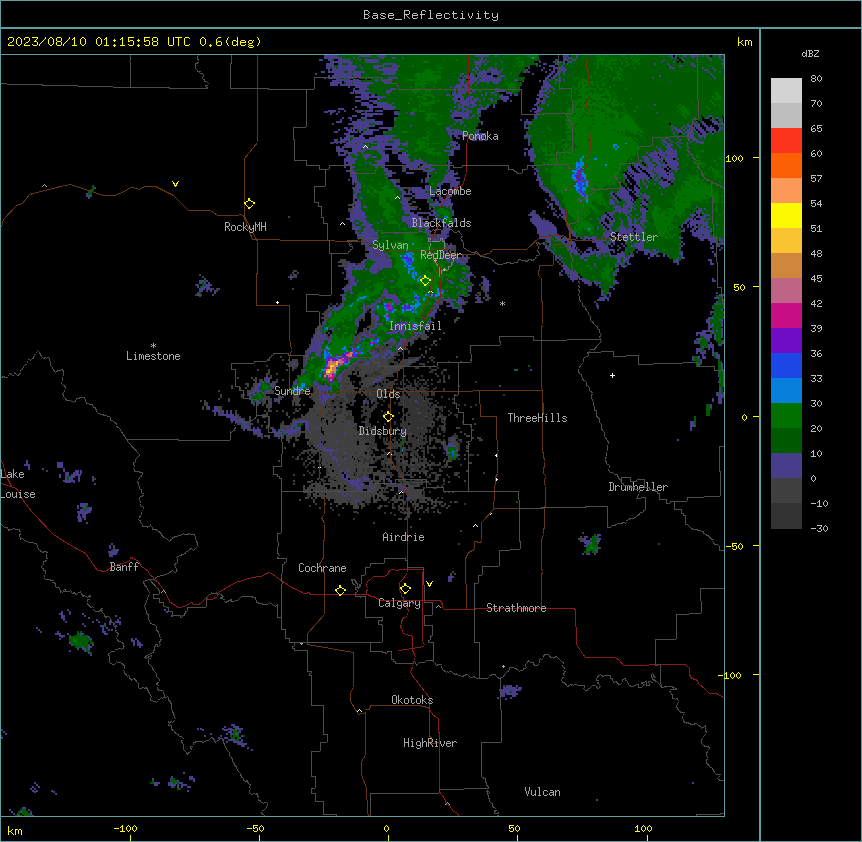Click the ThreeHills label
The image size is (862, 842).
(538, 418)
